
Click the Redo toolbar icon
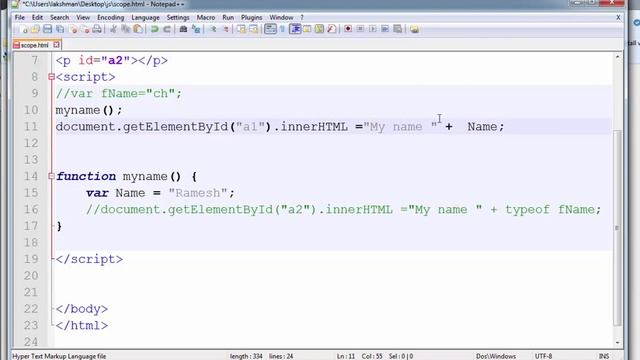click(167, 29)
